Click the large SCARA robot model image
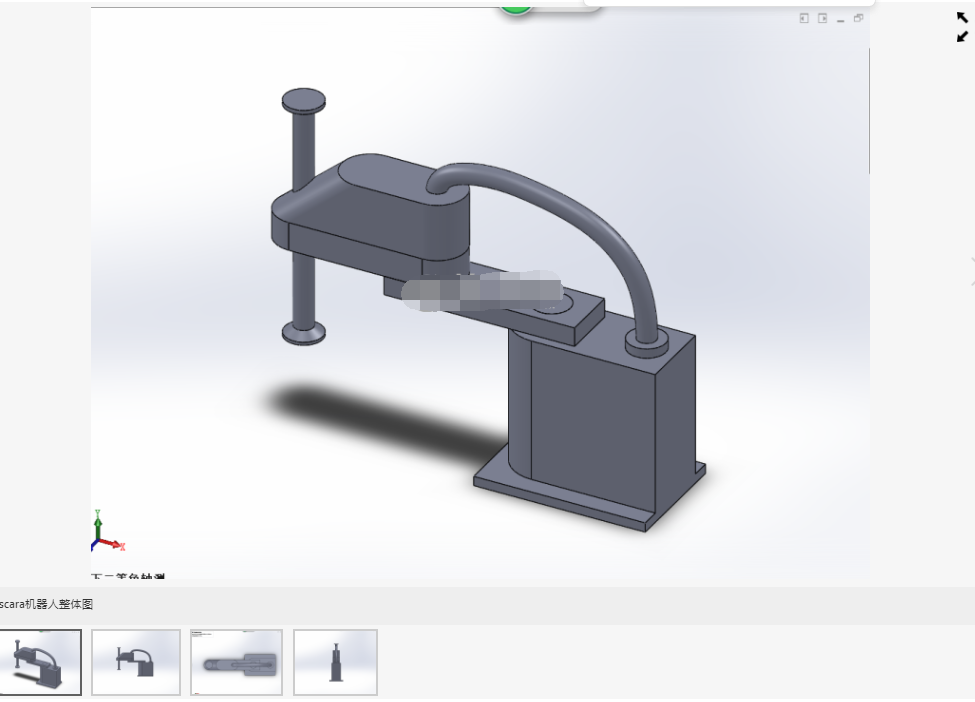Viewport: 975px width, 702px height. [x=480, y=292]
